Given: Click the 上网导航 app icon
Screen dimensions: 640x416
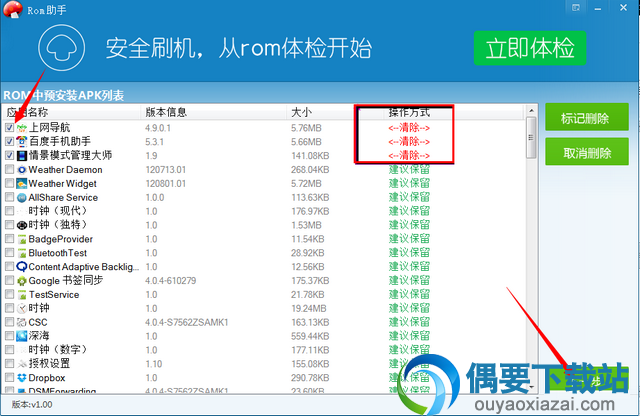Looking at the screenshot, I should pos(22,128).
